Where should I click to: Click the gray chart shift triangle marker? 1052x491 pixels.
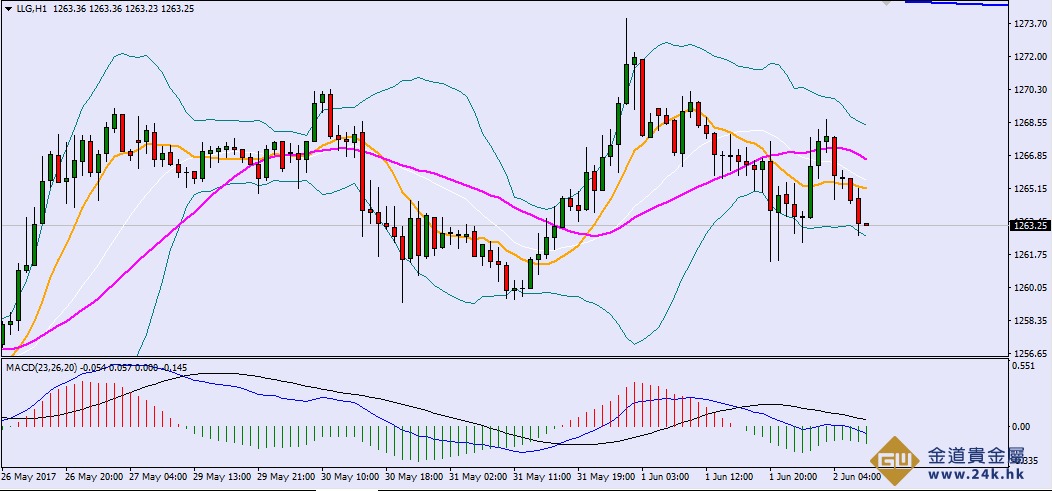pyautogui.click(x=885, y=4)
